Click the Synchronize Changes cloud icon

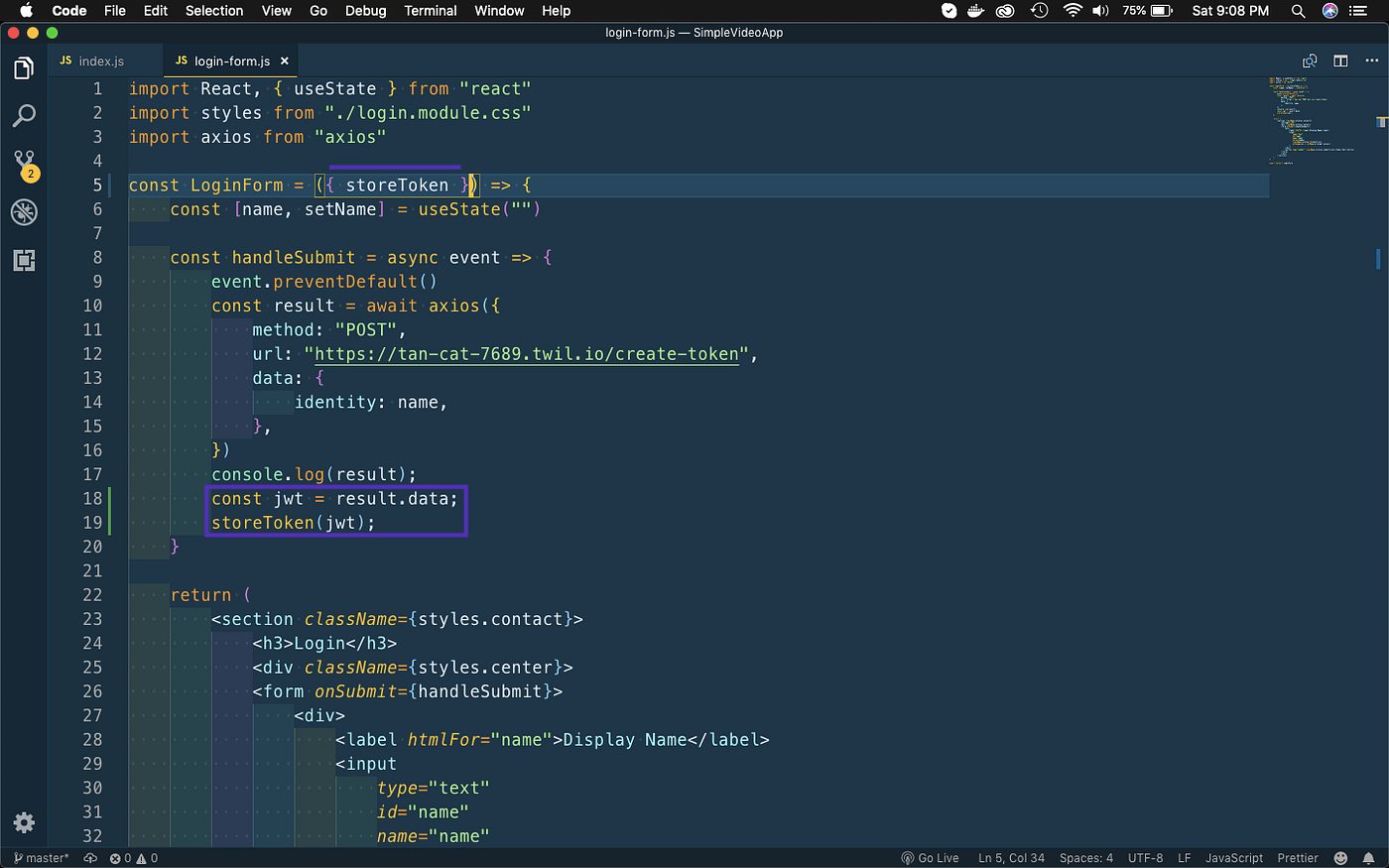point(90,858)
